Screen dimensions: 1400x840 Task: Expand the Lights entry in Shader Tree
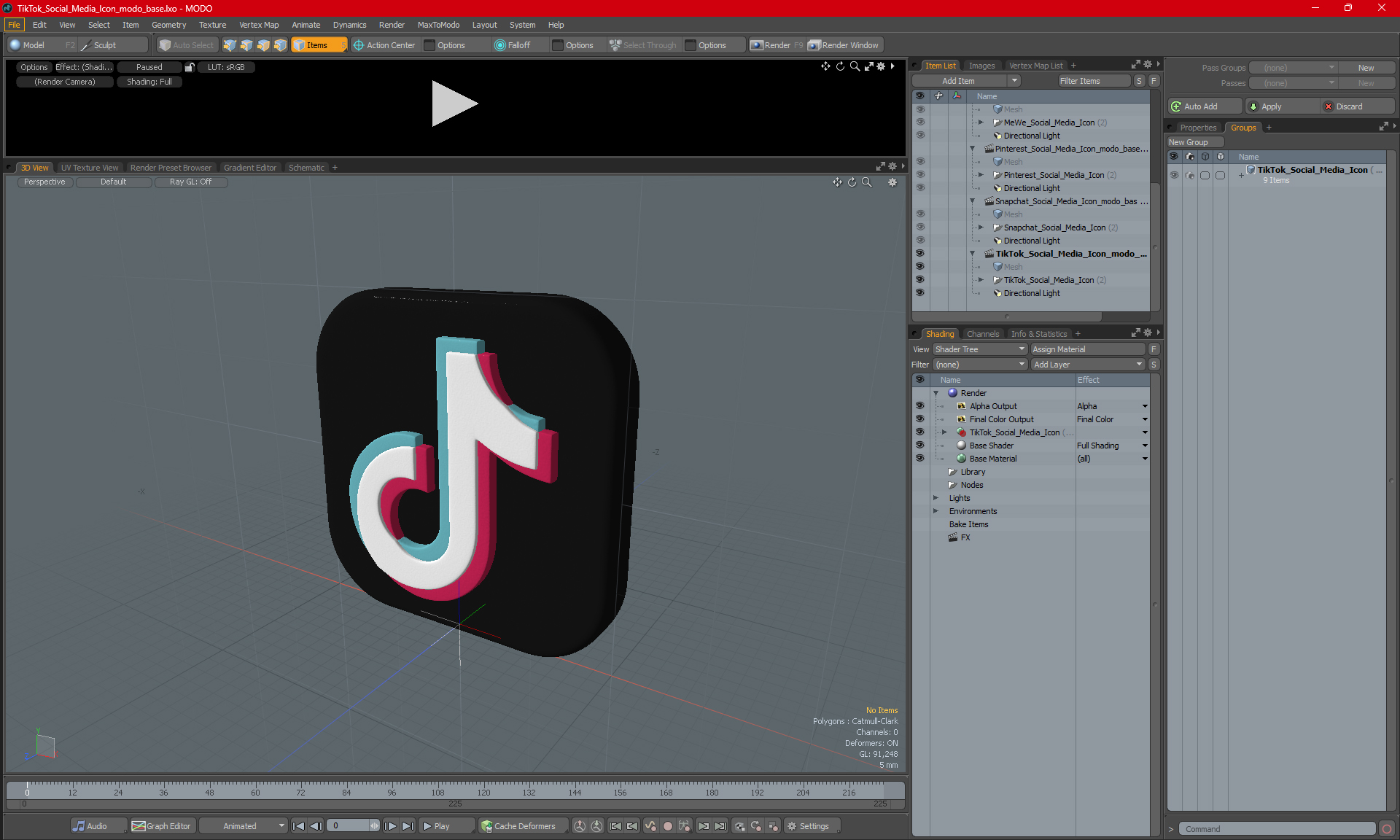[x=936, y=498]
